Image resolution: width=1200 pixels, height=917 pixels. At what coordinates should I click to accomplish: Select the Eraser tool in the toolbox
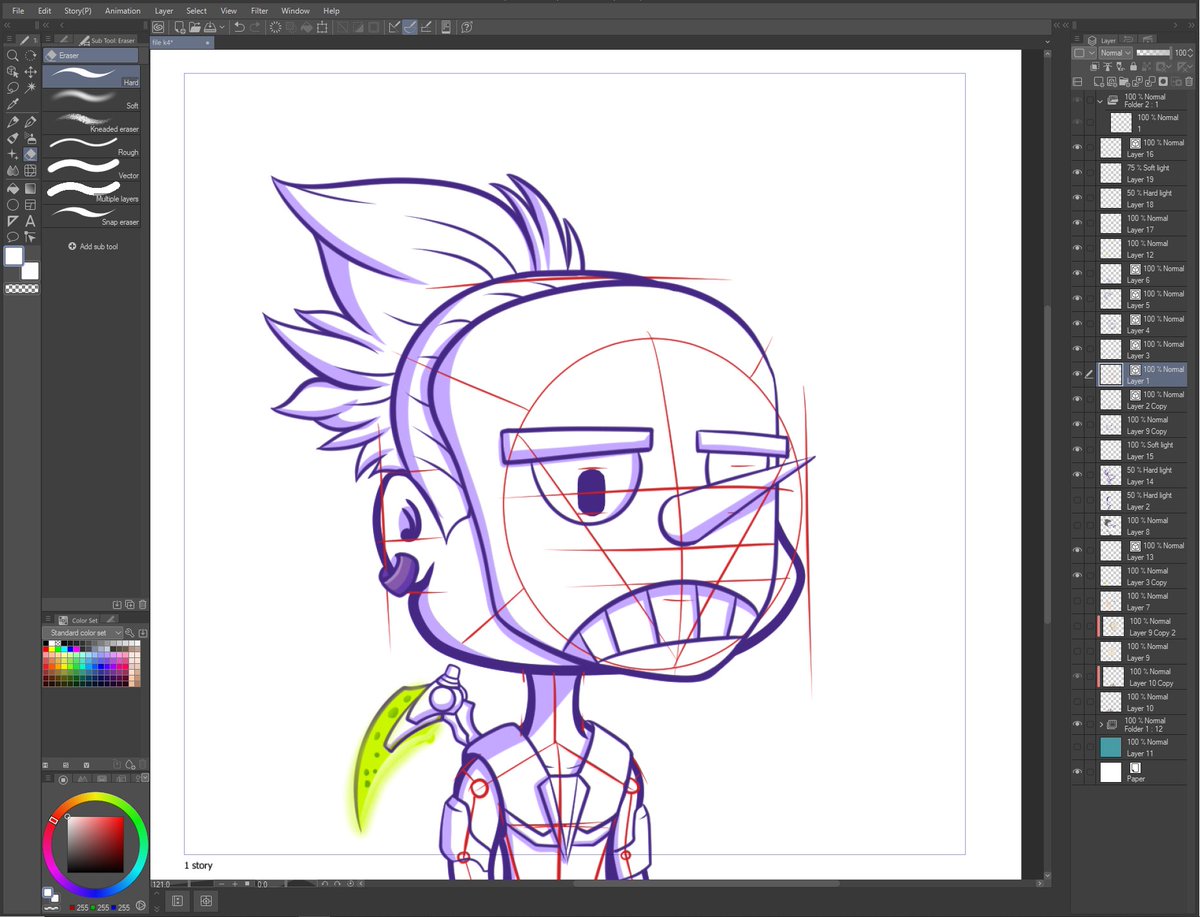tap(31, 154)
